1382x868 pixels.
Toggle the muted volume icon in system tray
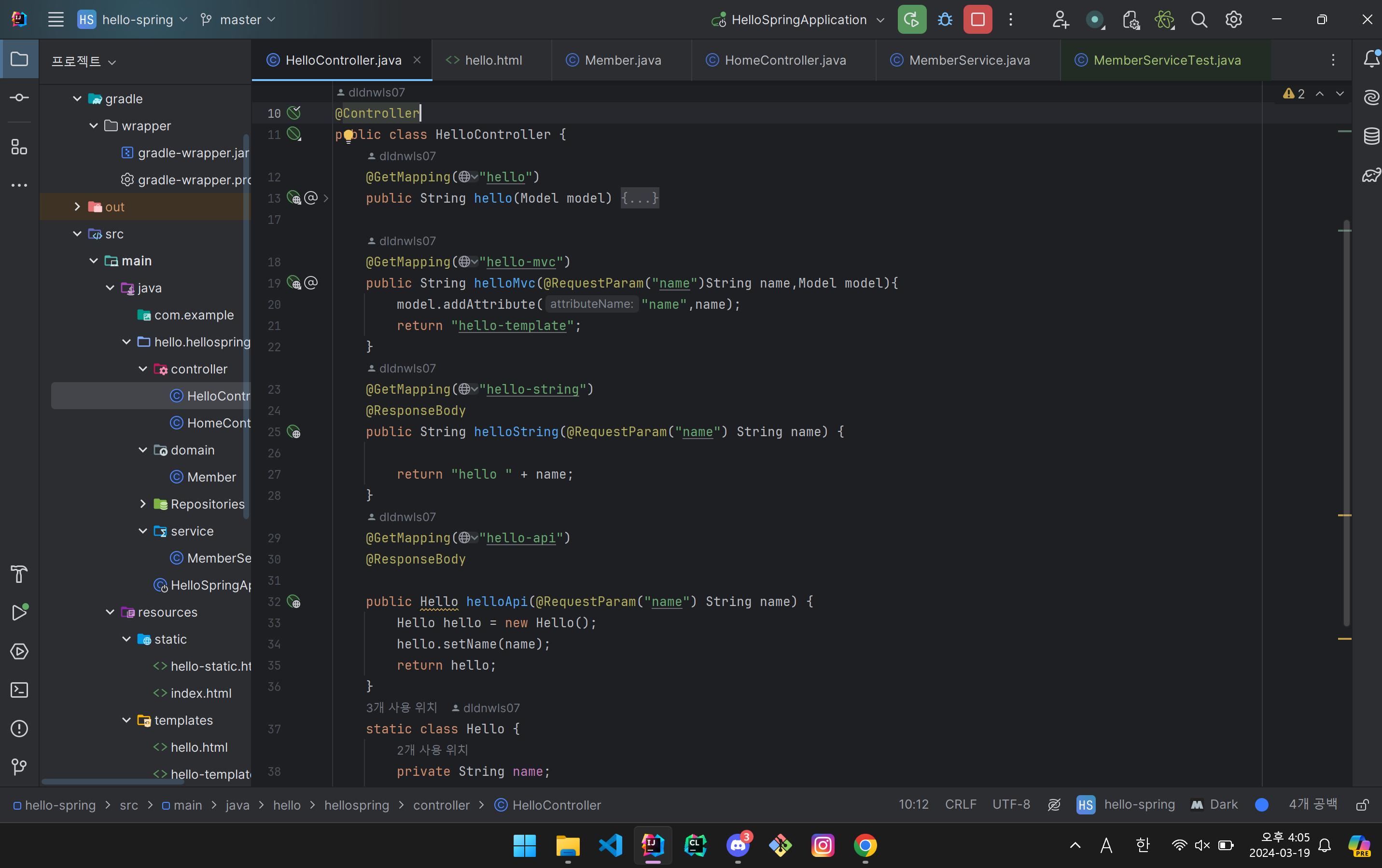(x=1202, y=845)
